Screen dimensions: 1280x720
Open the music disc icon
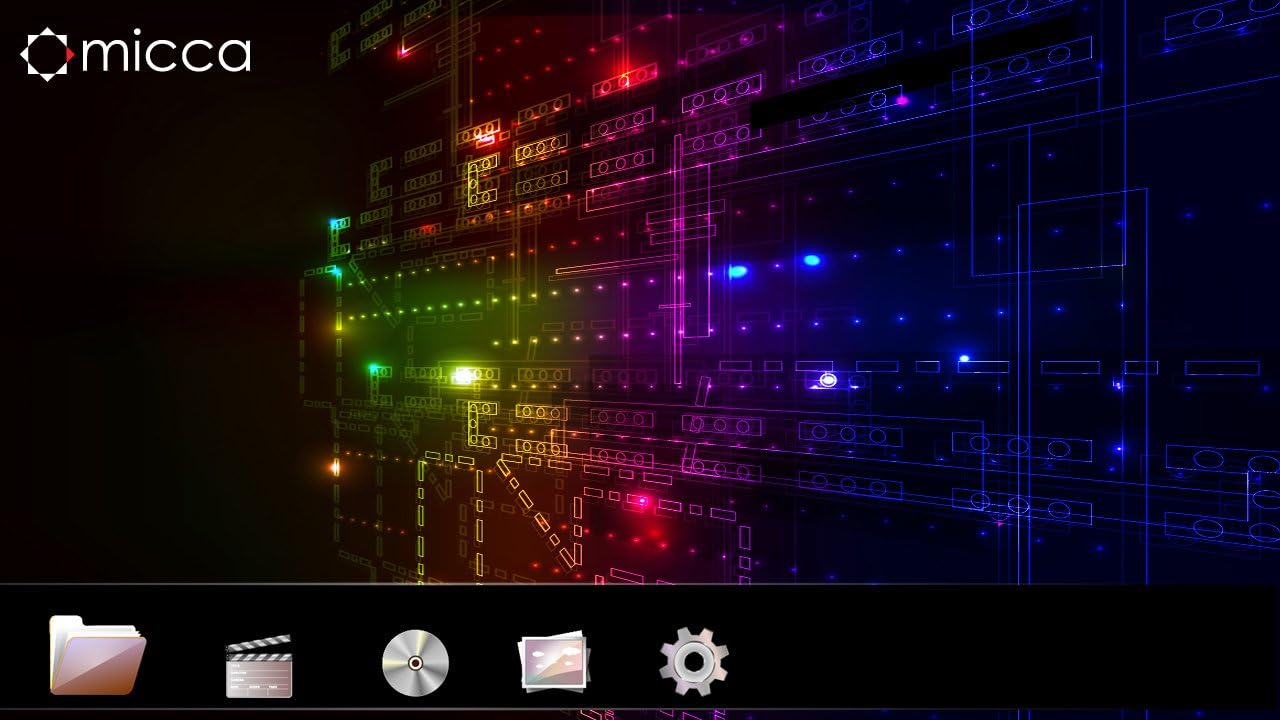coord(415,663)
